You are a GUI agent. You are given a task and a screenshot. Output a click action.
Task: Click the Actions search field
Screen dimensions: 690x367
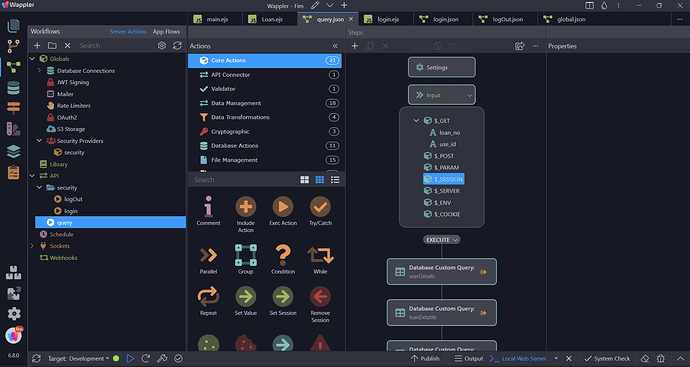(243, 180)
